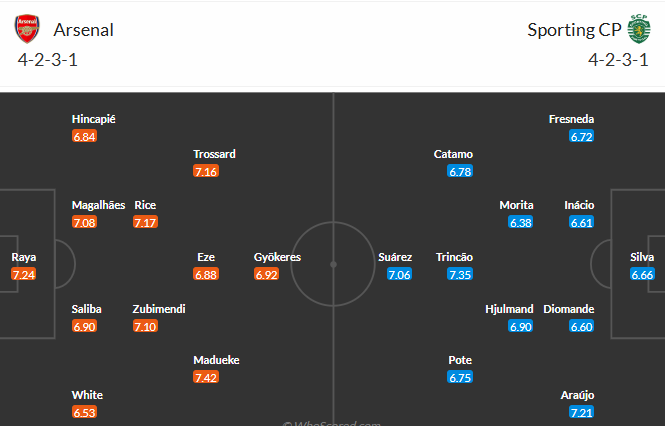665x426 pixels.
Task: Click the Arsenal club crest icon
Action: (x=28, y=30)
